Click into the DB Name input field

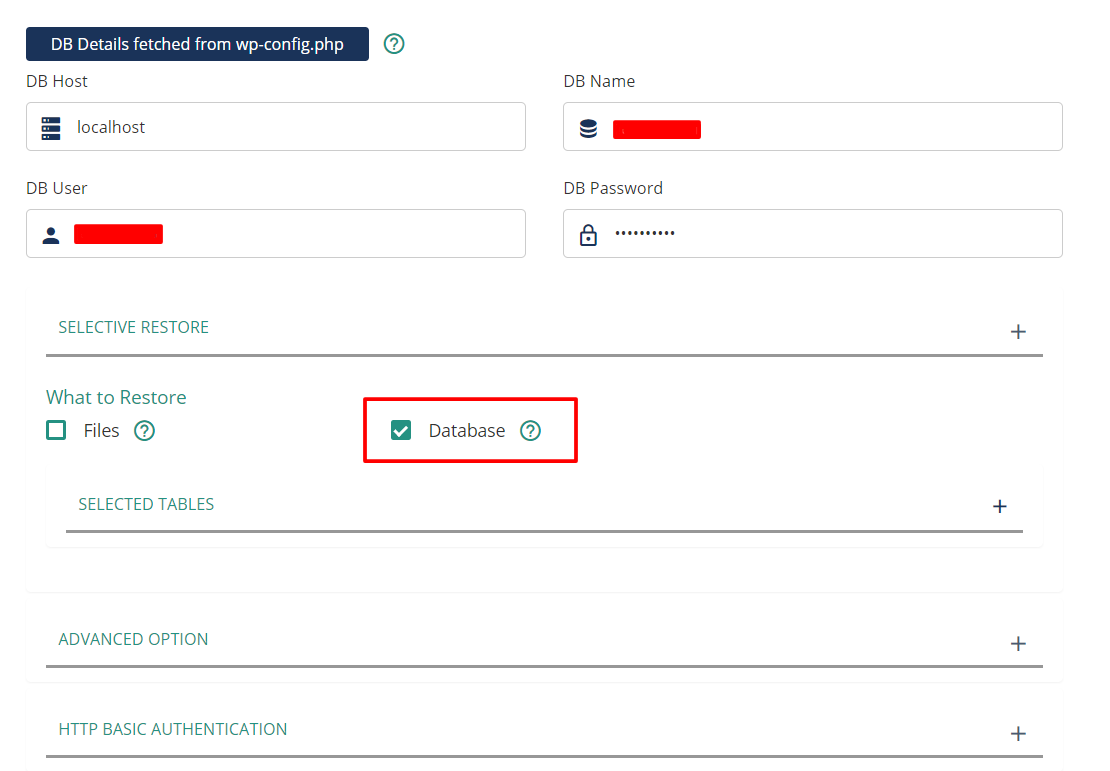813,127
